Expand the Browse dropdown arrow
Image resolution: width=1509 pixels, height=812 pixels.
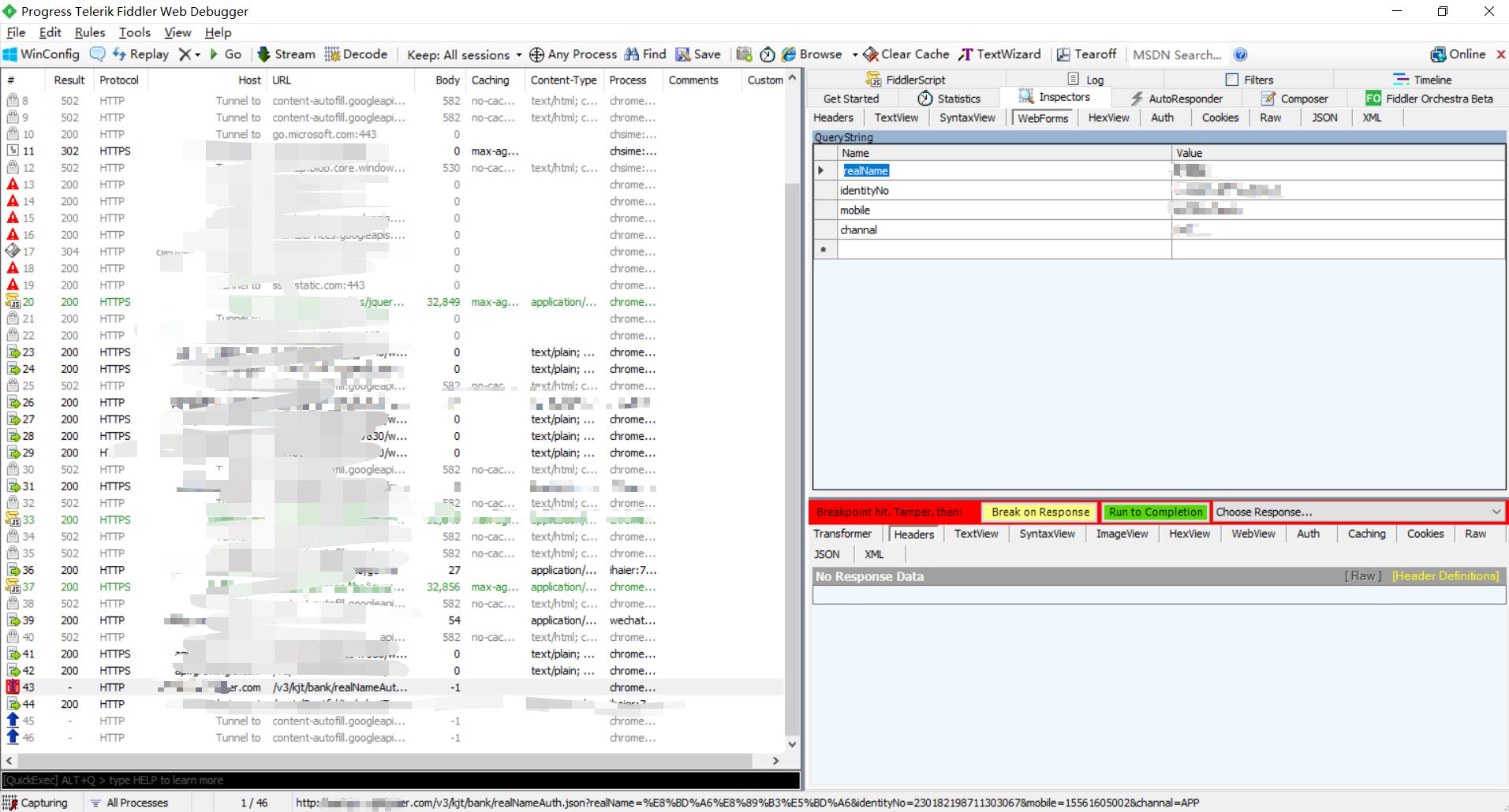[854, 54]
